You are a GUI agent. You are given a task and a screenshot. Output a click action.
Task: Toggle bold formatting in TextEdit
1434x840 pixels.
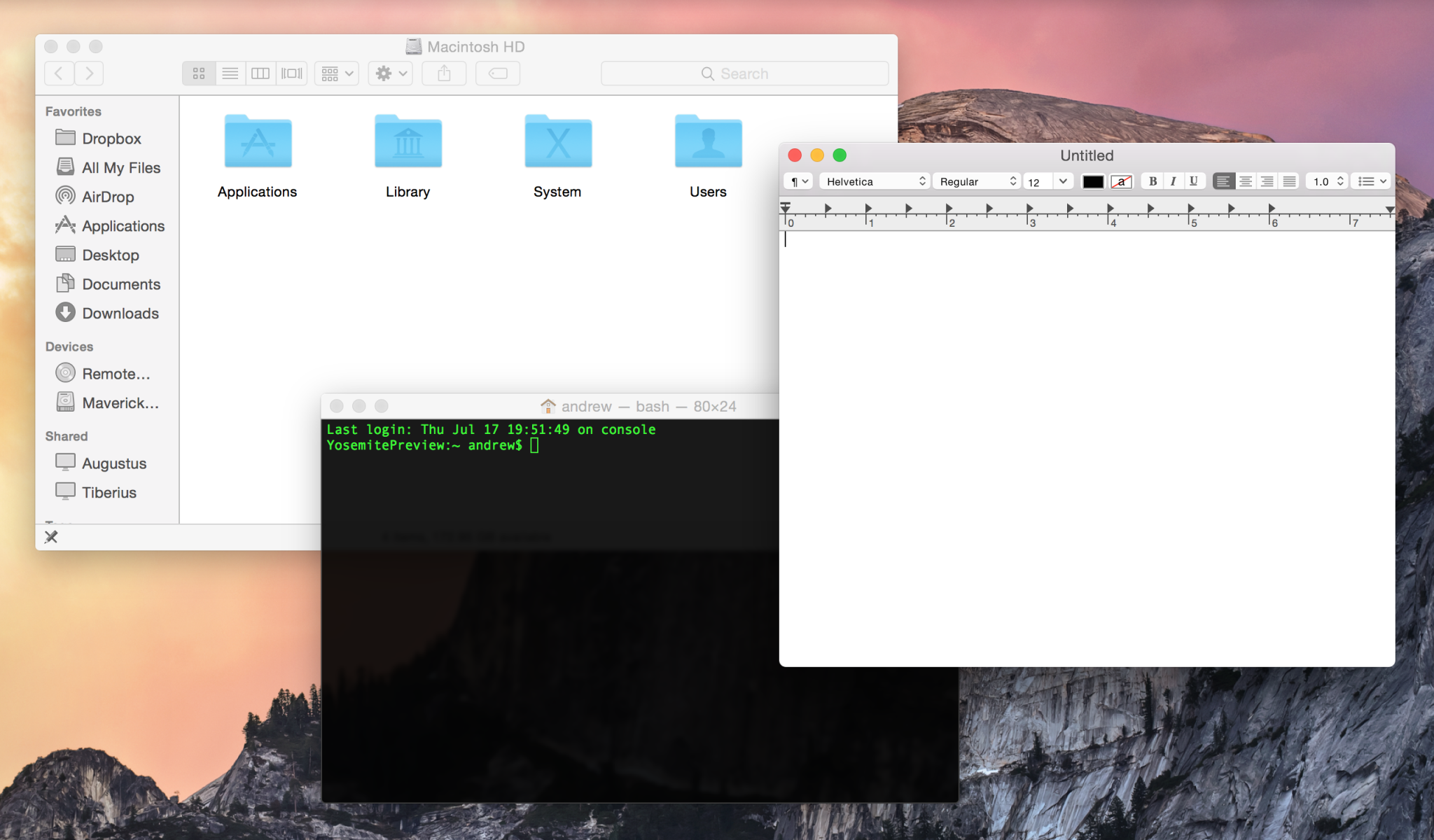tap(1153, 181)
